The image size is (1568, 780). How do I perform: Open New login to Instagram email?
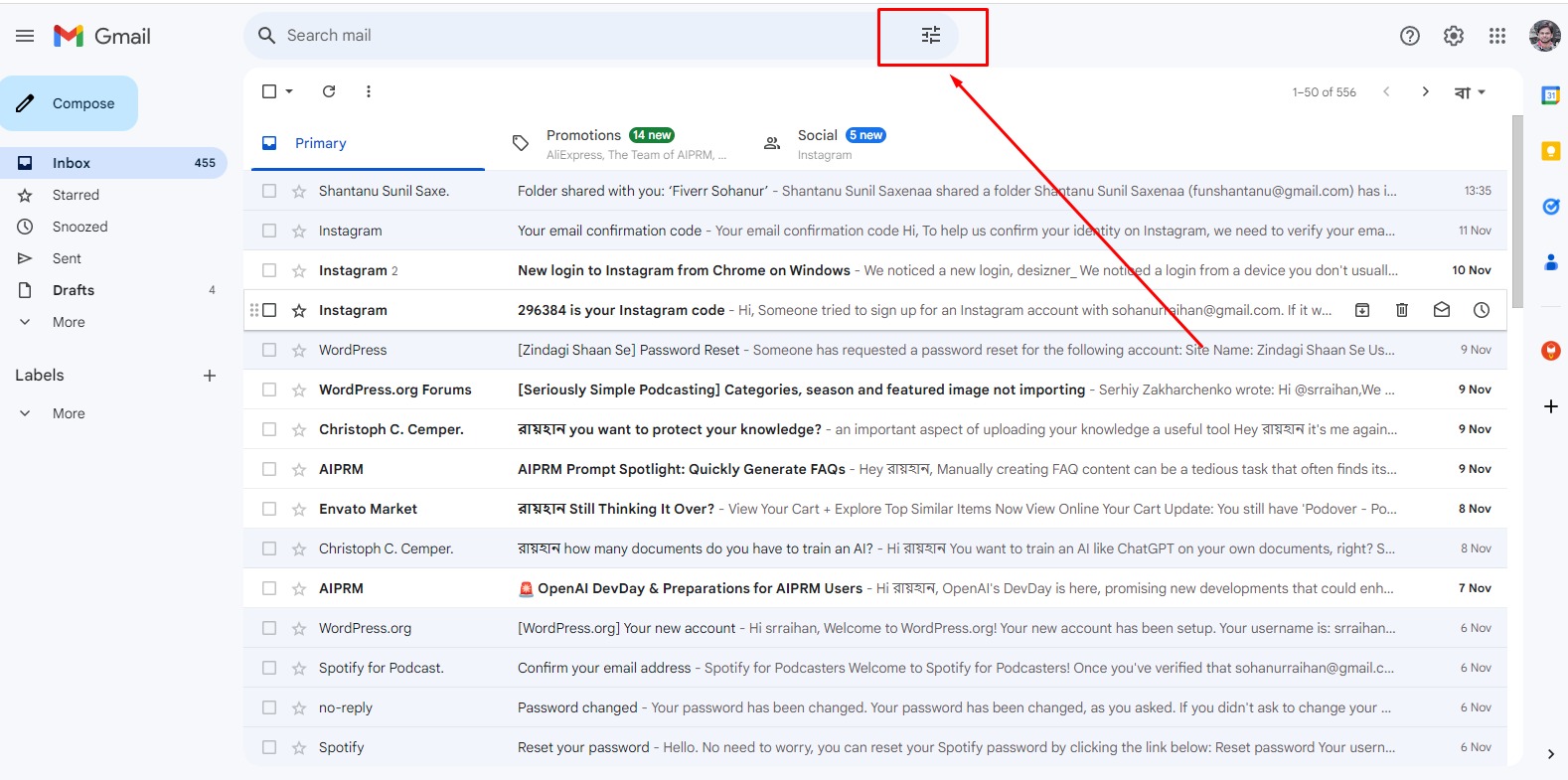click(x=875, y=270)
